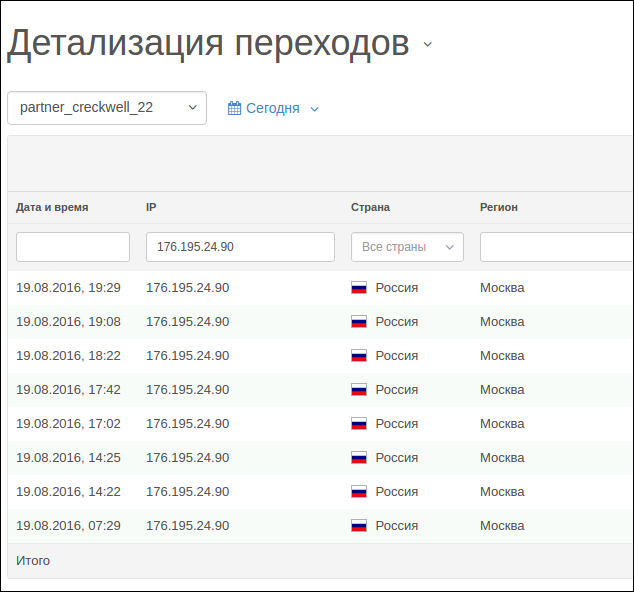Click the Russian flag in the 17:02 row
The width and height of the screenshot is (634, 592).
[x=359, y=423]
